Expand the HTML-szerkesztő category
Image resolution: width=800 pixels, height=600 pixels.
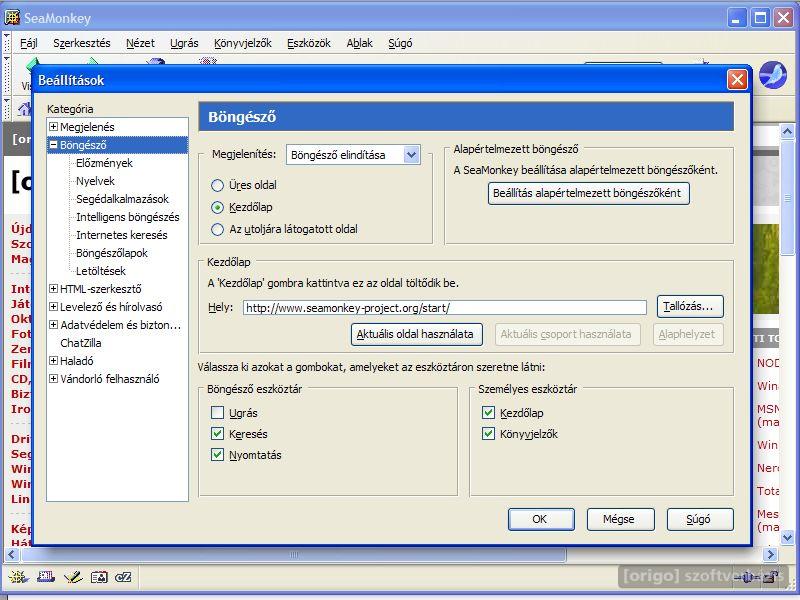tap(53, 289)
